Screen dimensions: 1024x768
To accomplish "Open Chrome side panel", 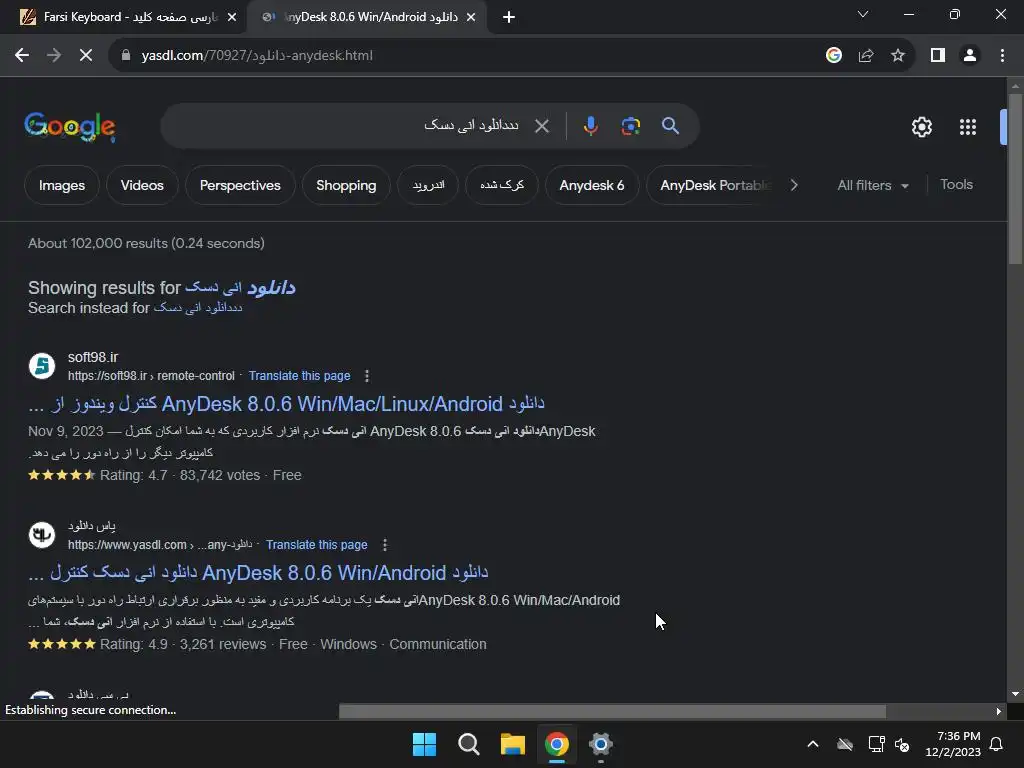I will pos(938,56).
